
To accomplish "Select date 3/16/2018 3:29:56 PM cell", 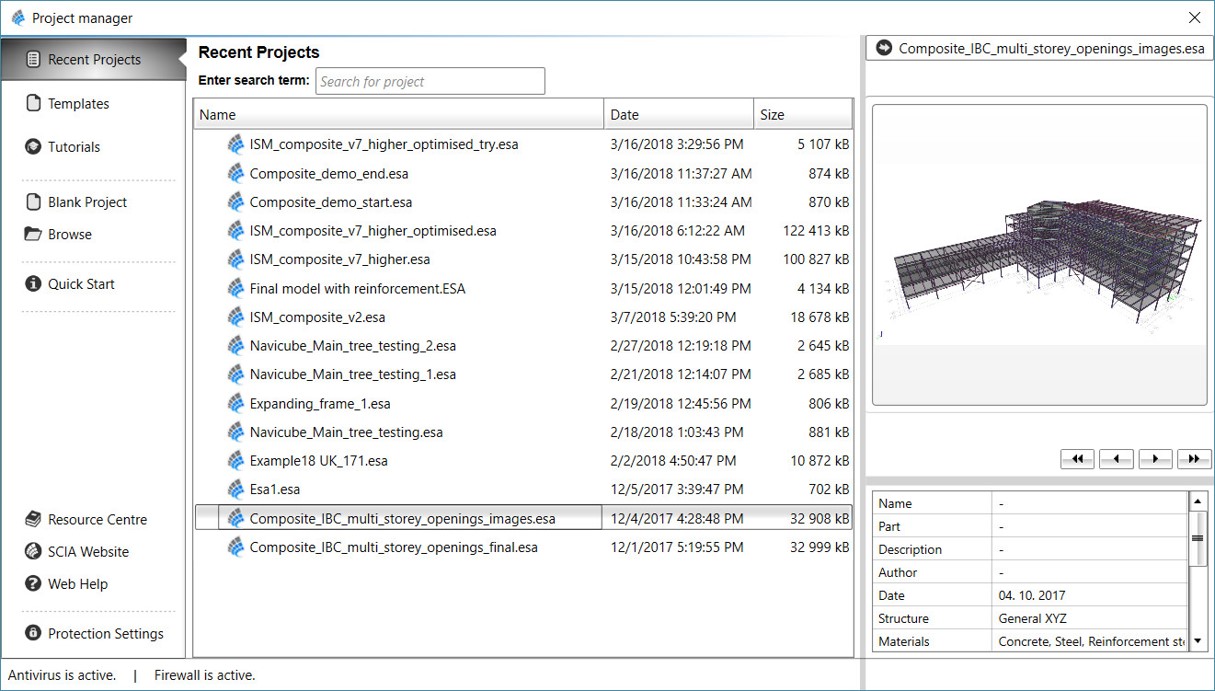I will (677, 144).
